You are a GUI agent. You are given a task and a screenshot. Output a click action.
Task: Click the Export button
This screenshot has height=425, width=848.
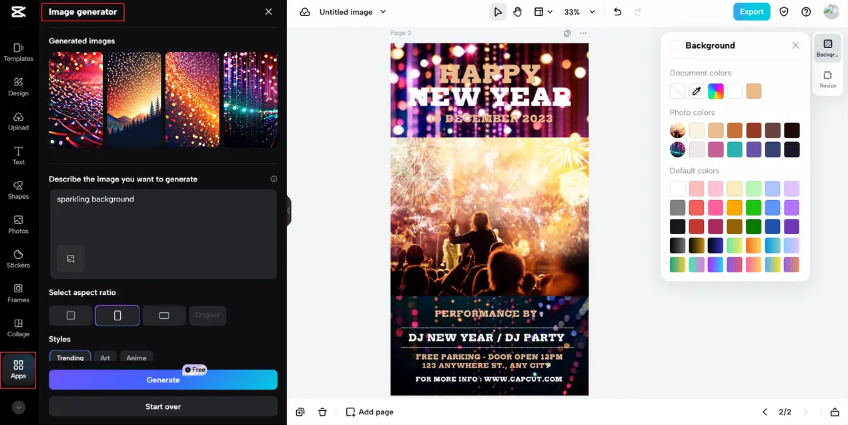pos(752,12)
